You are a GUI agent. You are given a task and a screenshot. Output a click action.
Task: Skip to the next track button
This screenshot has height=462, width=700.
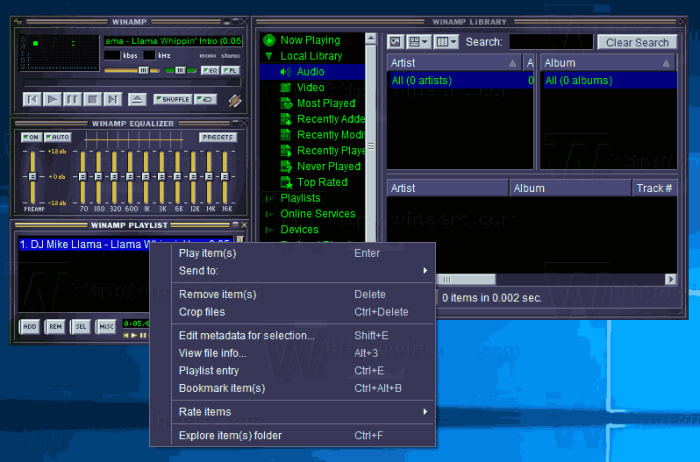(113, 99)
